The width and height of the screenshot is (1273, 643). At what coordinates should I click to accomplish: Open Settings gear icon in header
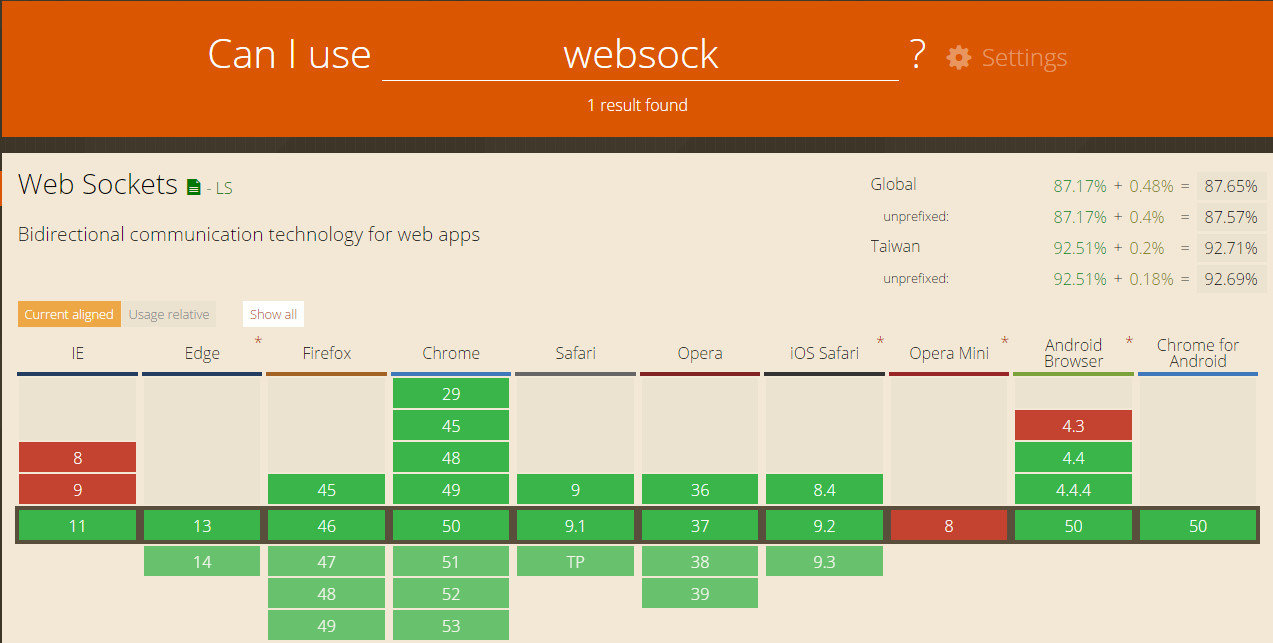(x=958, y=57)
